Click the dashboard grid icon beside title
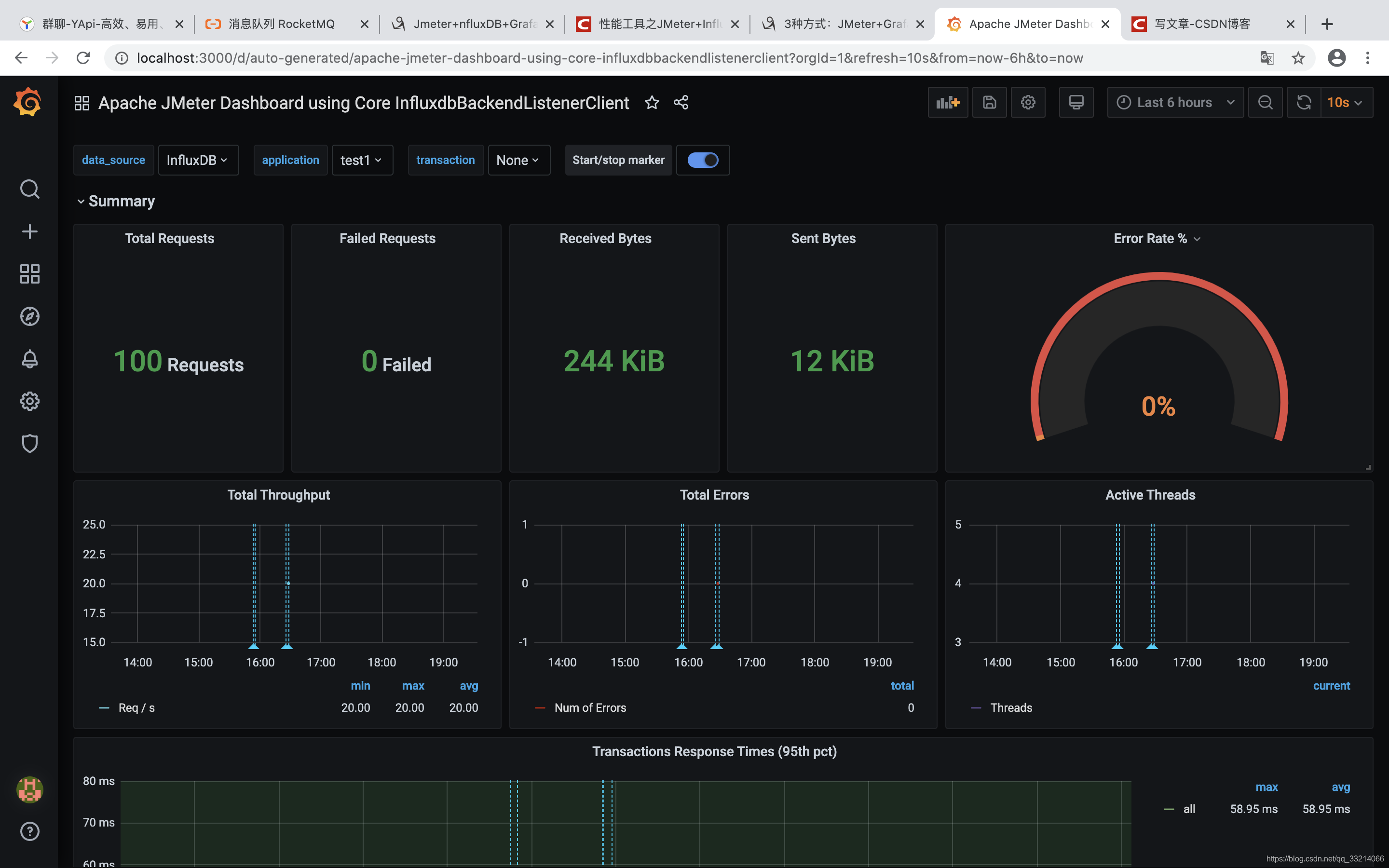Image resolution: width=1389 pixels, height=868 pixels. point(82,103)
